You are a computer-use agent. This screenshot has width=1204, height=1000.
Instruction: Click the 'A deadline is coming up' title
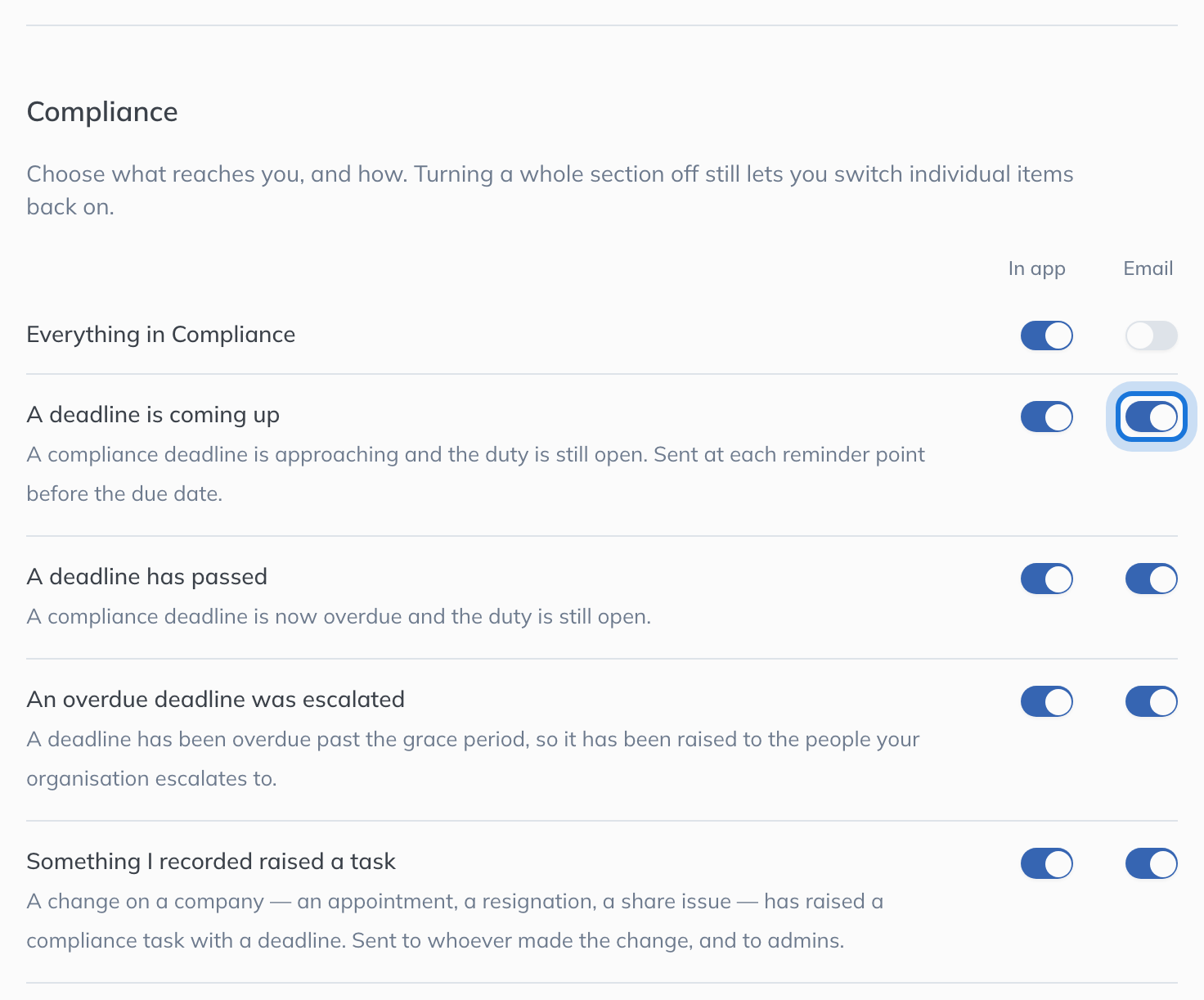click(153, 415)
